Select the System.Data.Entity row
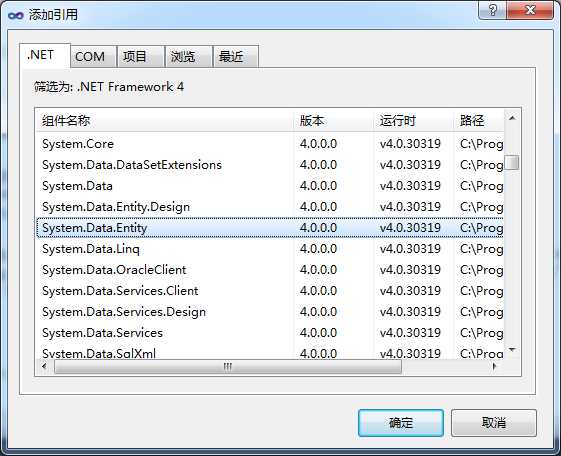Image resolution: width=561 pixels, height=456 pixels. click(x=270, y=228)
